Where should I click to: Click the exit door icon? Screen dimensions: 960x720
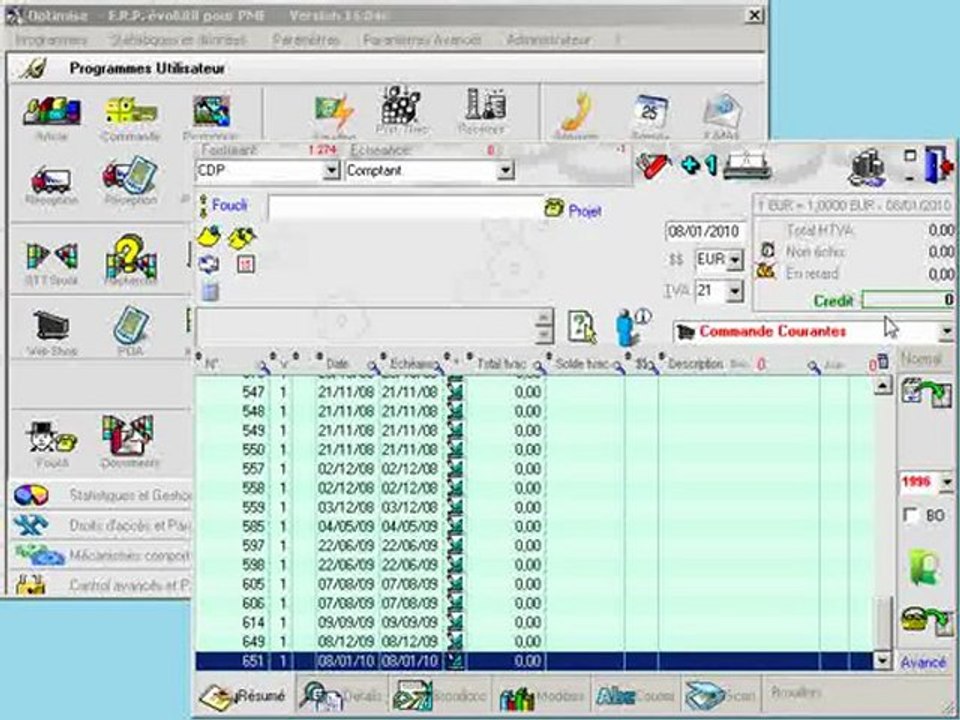pyautogui.click(x=939, y=164)
